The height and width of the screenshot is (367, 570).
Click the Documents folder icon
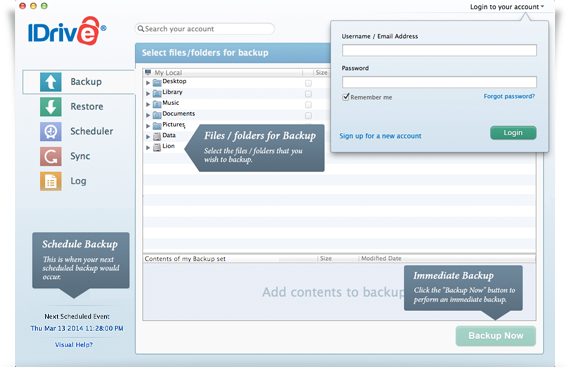tap(157, 115)
